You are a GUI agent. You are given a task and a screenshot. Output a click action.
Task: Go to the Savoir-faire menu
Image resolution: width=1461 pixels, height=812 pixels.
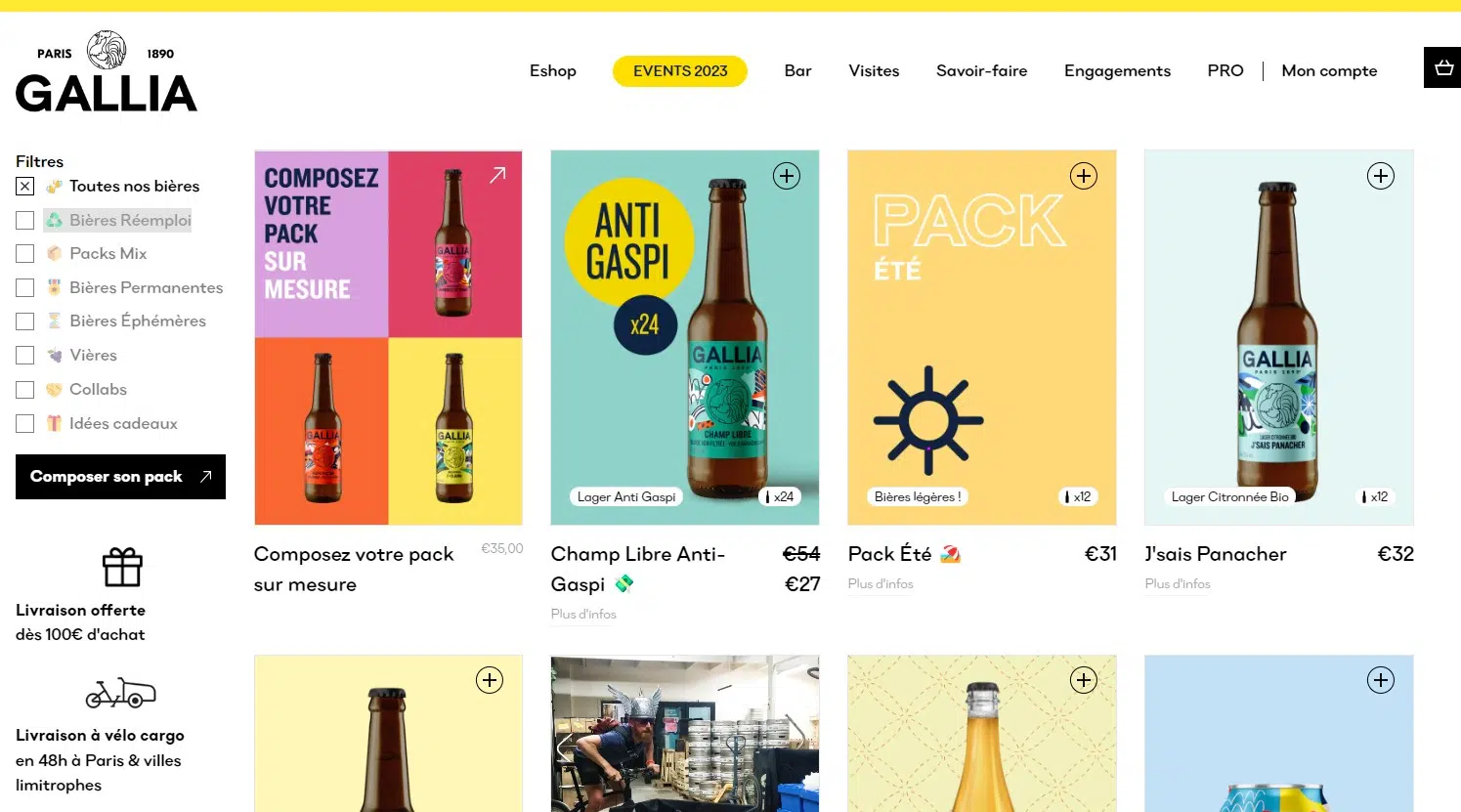point(981,70)
